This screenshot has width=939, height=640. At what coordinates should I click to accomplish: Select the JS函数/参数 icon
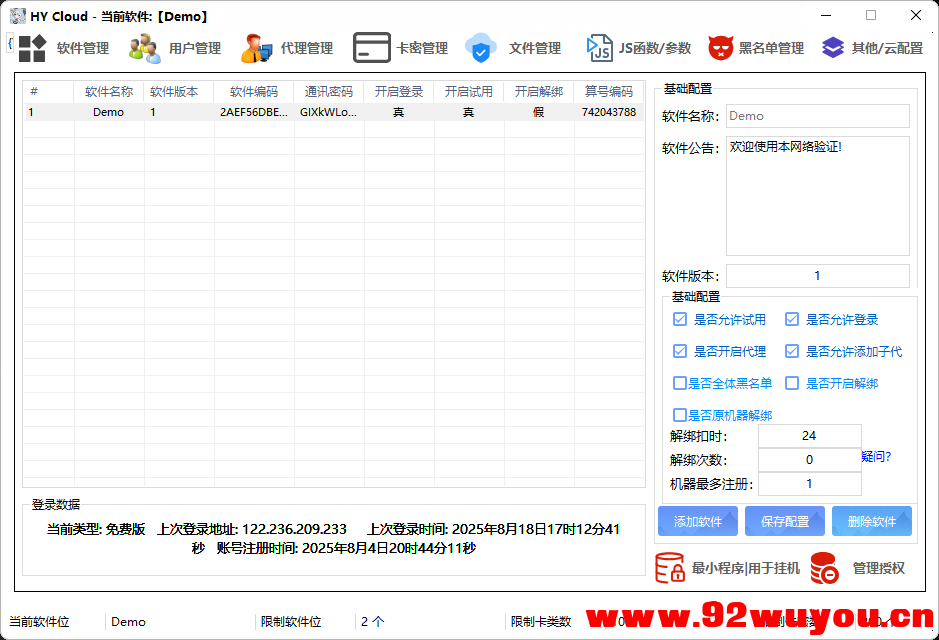point(599,47)
